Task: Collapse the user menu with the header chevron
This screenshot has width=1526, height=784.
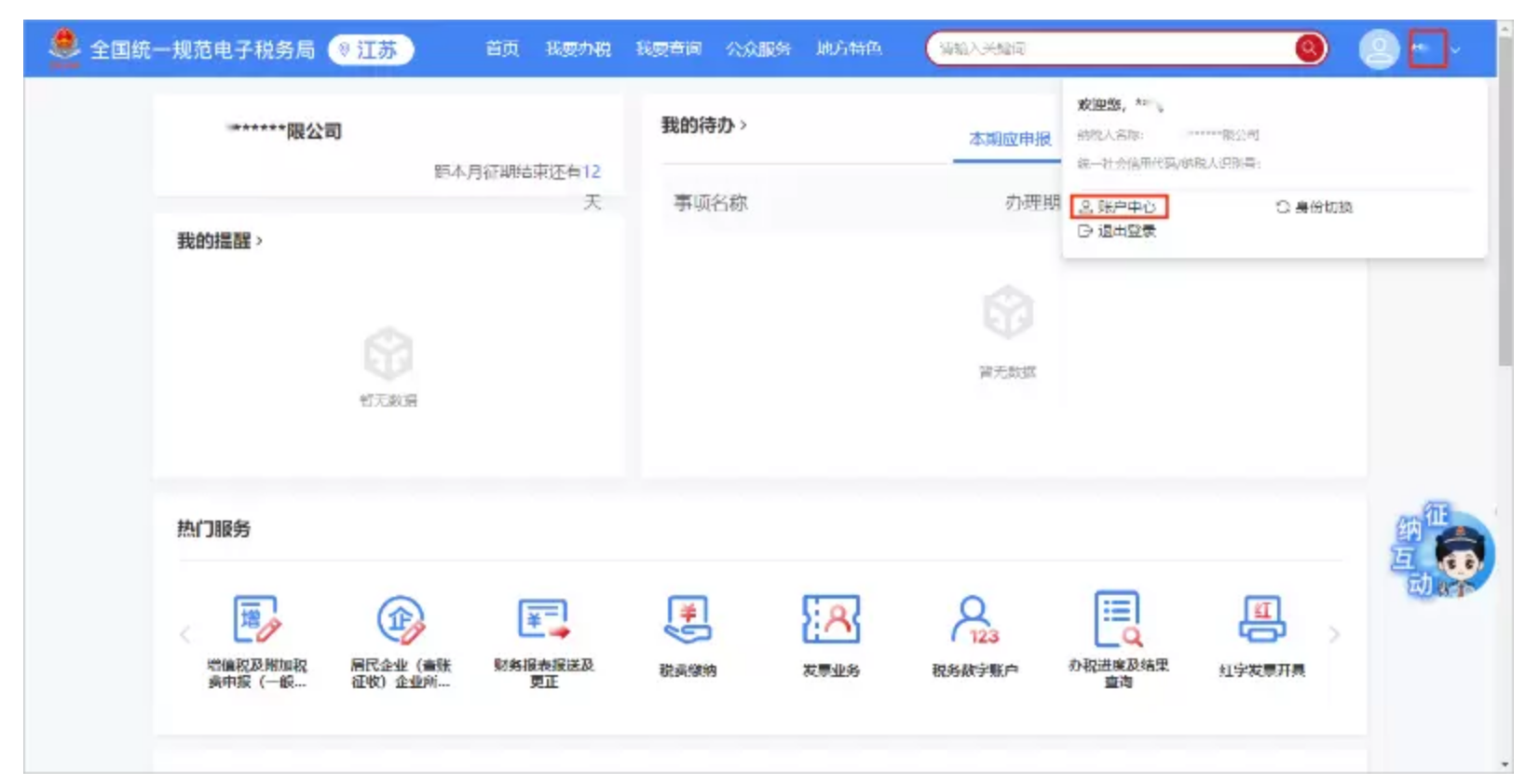Action: [1455, 49]
